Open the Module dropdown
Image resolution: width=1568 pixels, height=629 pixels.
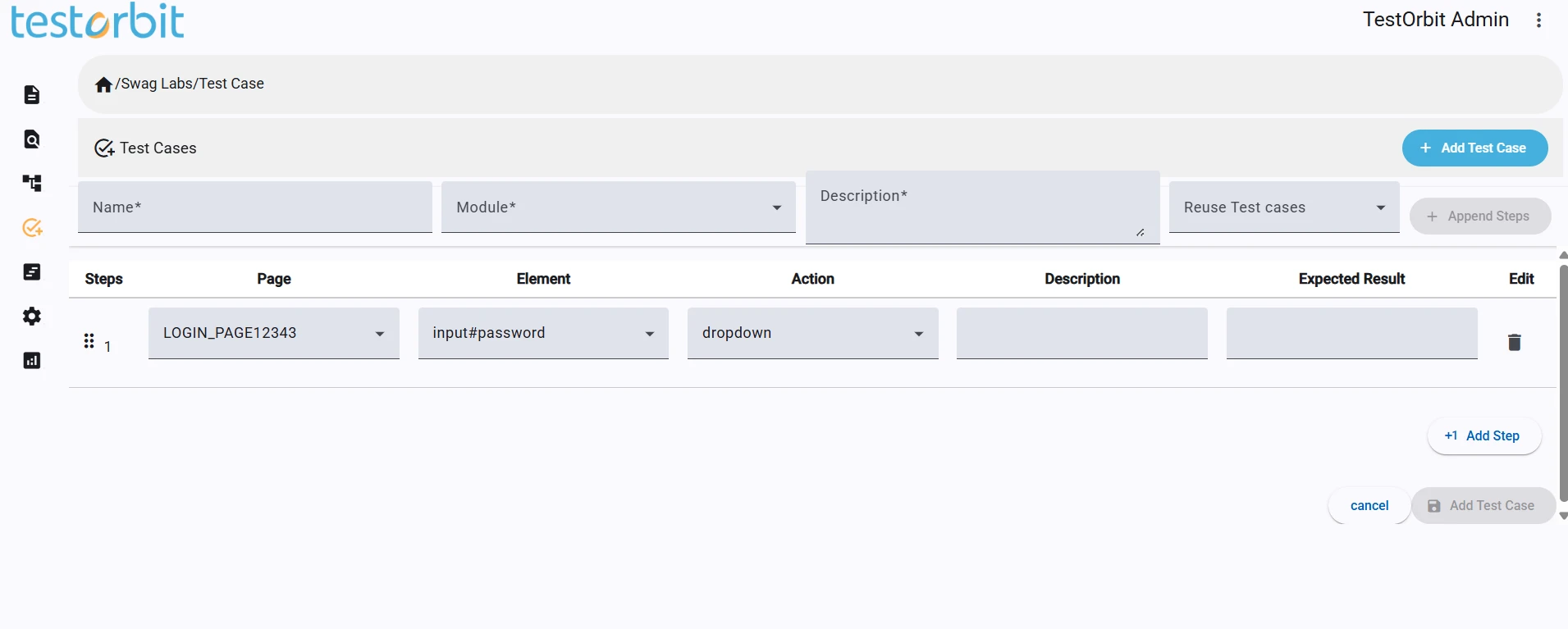click(x=619, y=207)
